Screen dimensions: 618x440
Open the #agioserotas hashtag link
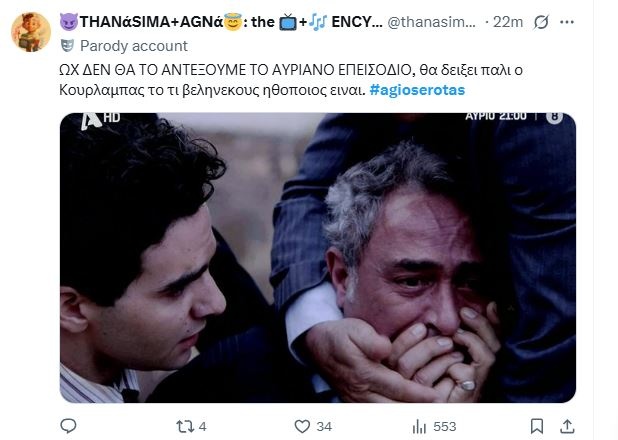(x=417, y=90)
